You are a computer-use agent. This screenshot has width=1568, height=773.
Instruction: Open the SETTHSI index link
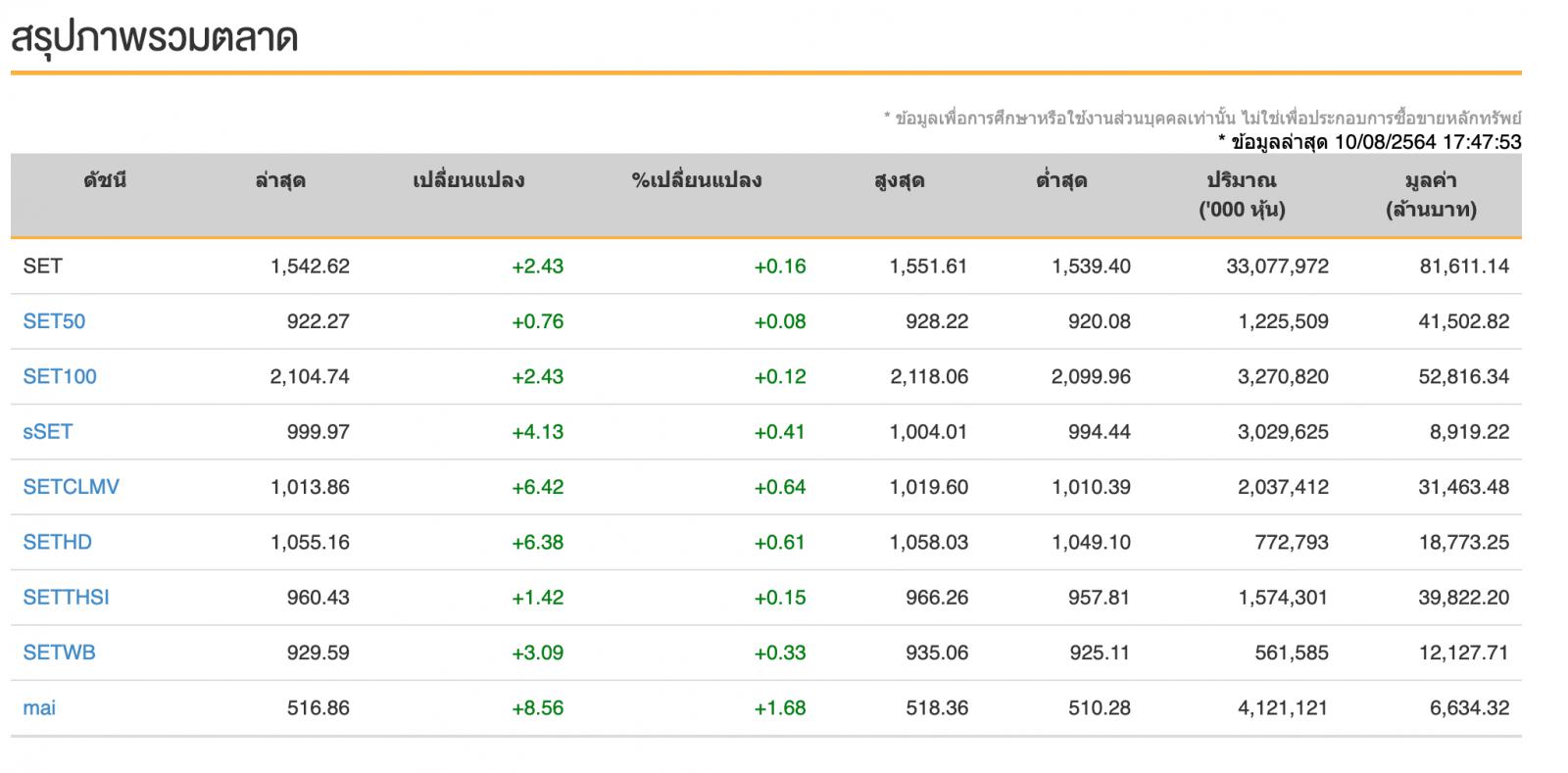tap(66, 598)
